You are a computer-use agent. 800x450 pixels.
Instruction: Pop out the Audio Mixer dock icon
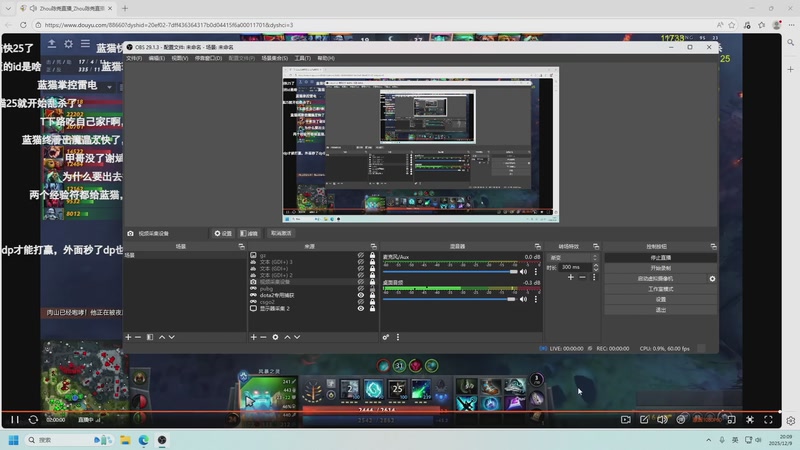click(x=537, y=246)
